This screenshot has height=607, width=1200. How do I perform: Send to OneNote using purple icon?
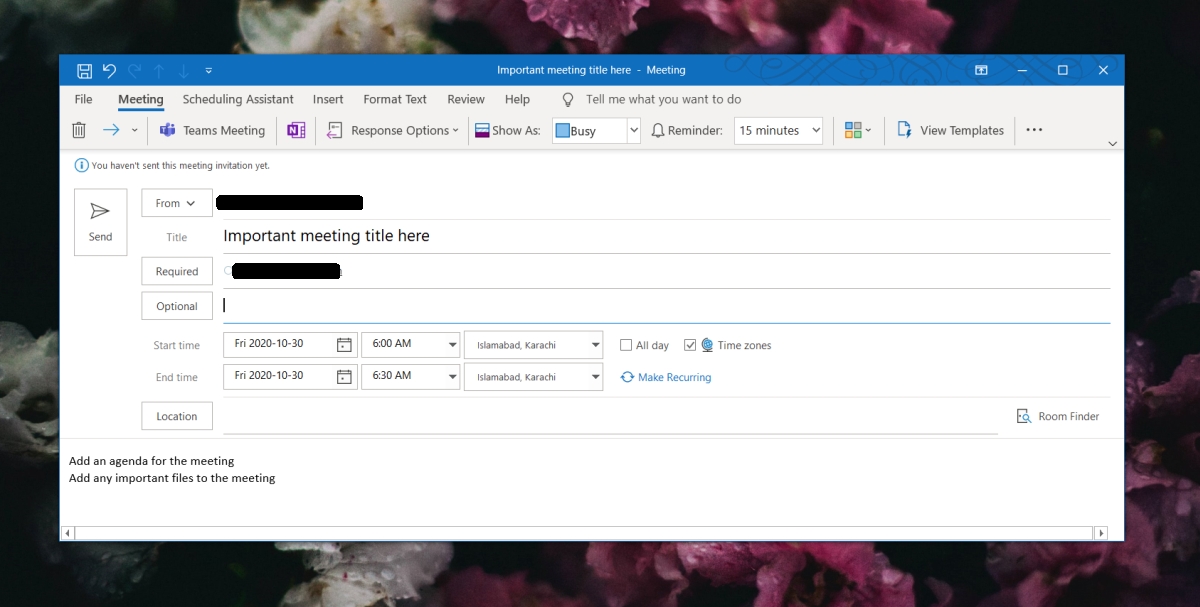click(296, 130)
